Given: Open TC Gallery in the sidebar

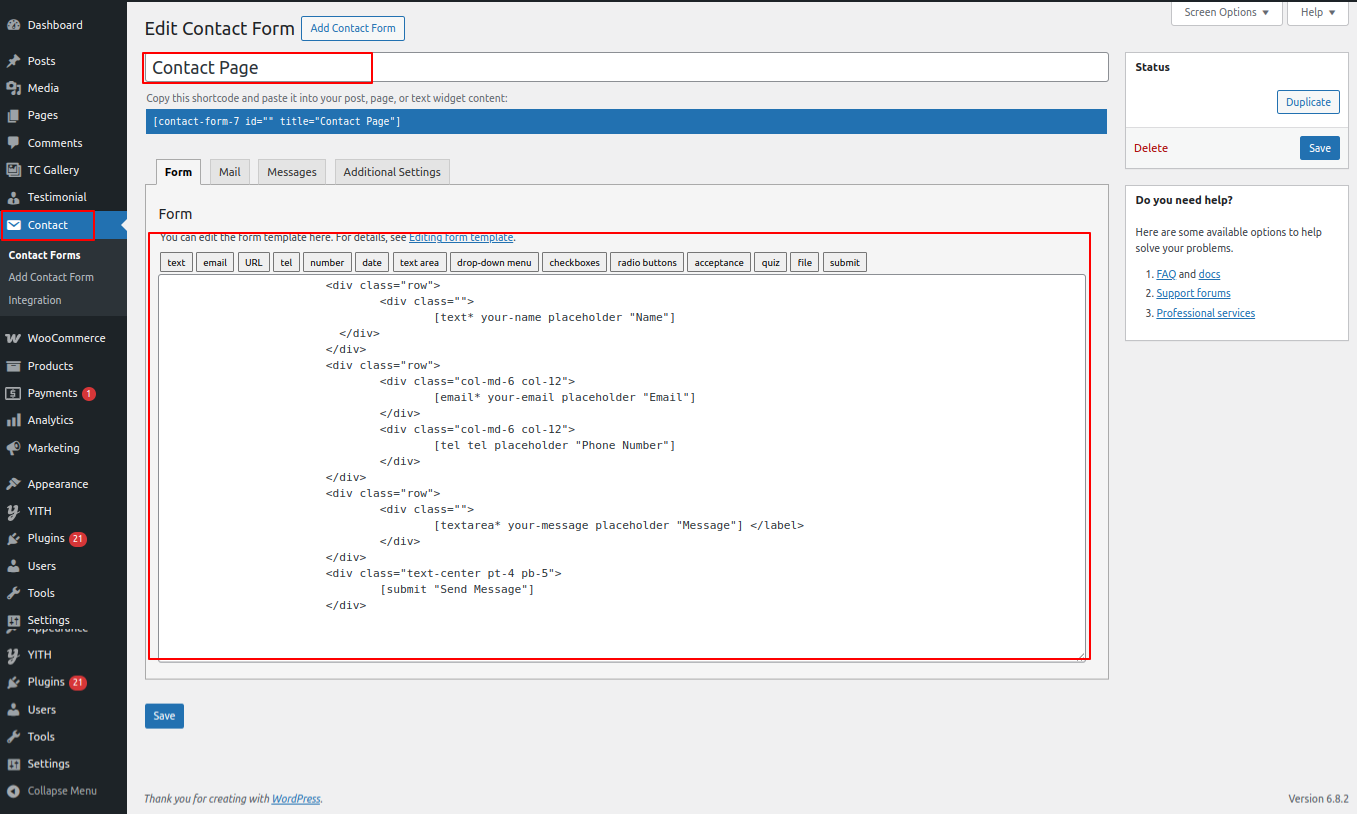Looking at the screenshot, I should pos(53,170).
